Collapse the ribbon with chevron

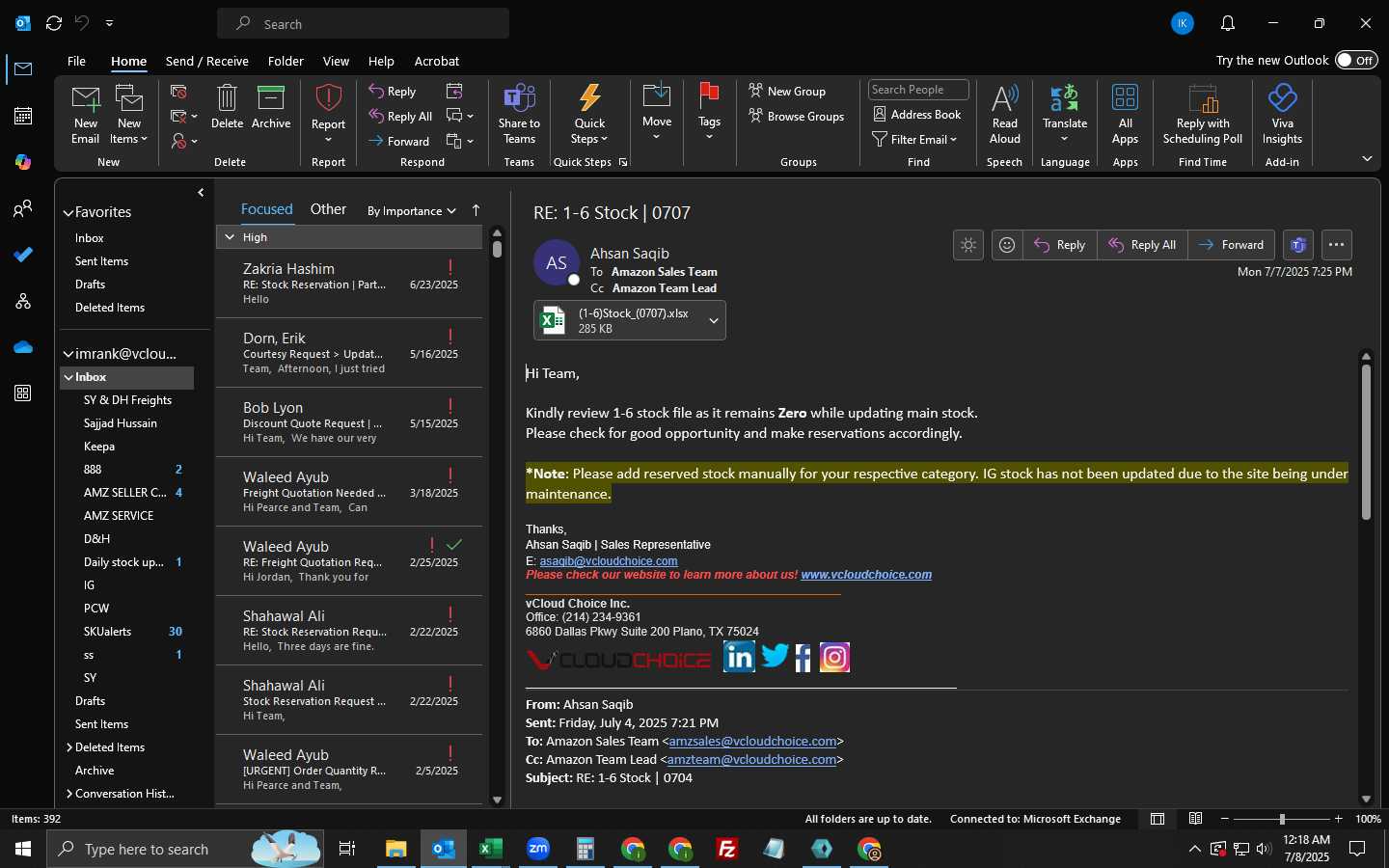tap(1367, 158)
